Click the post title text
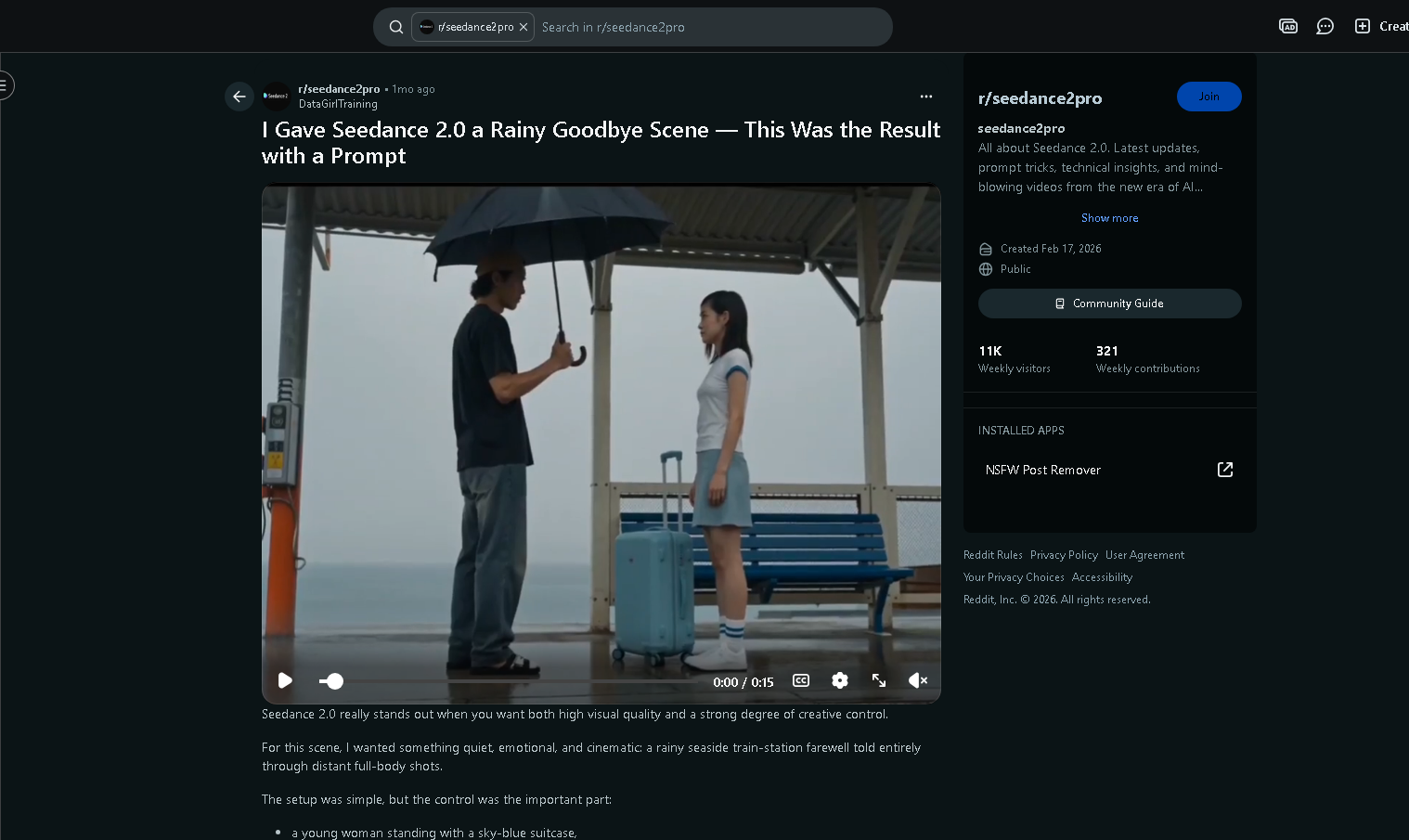The image size is (1409, 840). 601,143
